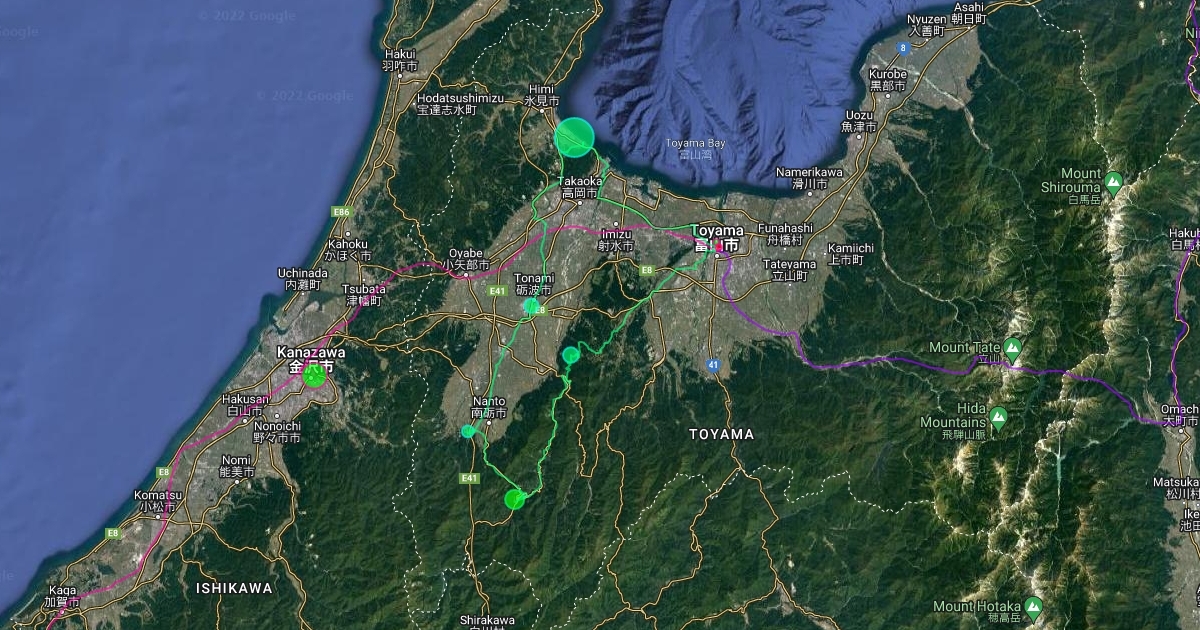
Task: Click the Uozu town label
Action: (x=859, y=121)
